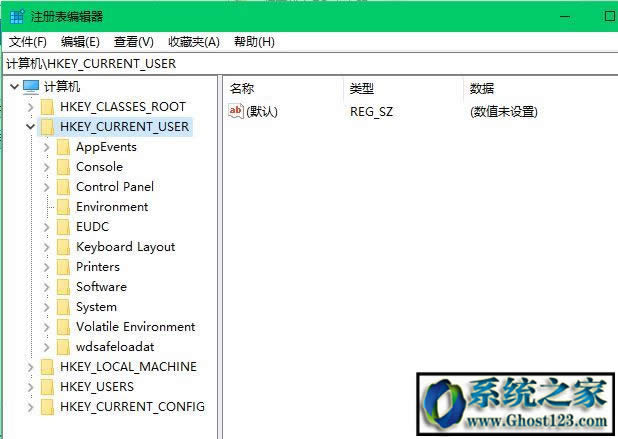Select the Keyboard Layout key
618x439 pixels.
[x=125, y=247]
